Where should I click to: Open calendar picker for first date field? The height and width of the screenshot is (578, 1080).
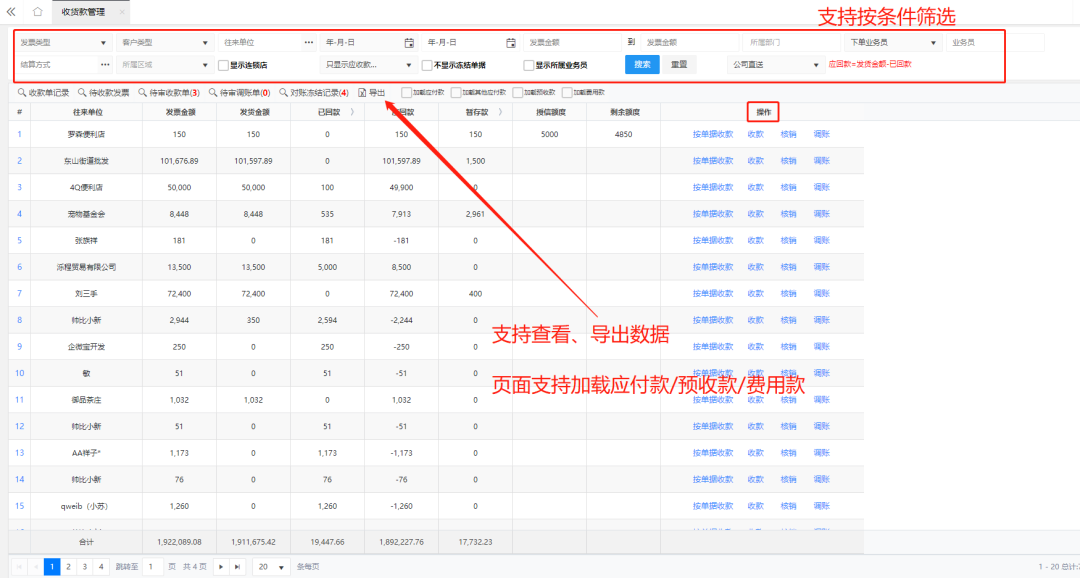coord(409,43)
